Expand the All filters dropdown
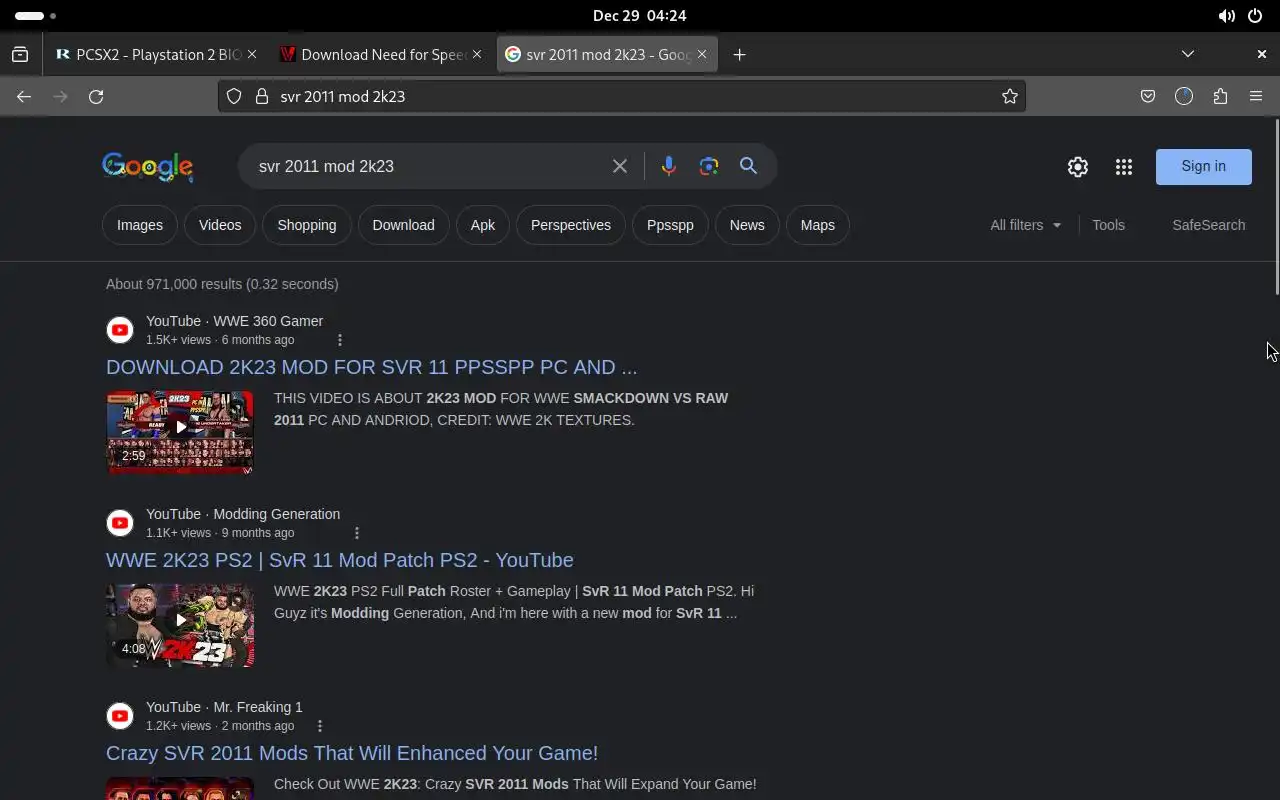This screenshot has width=1280, height=800. [1026, 225]
